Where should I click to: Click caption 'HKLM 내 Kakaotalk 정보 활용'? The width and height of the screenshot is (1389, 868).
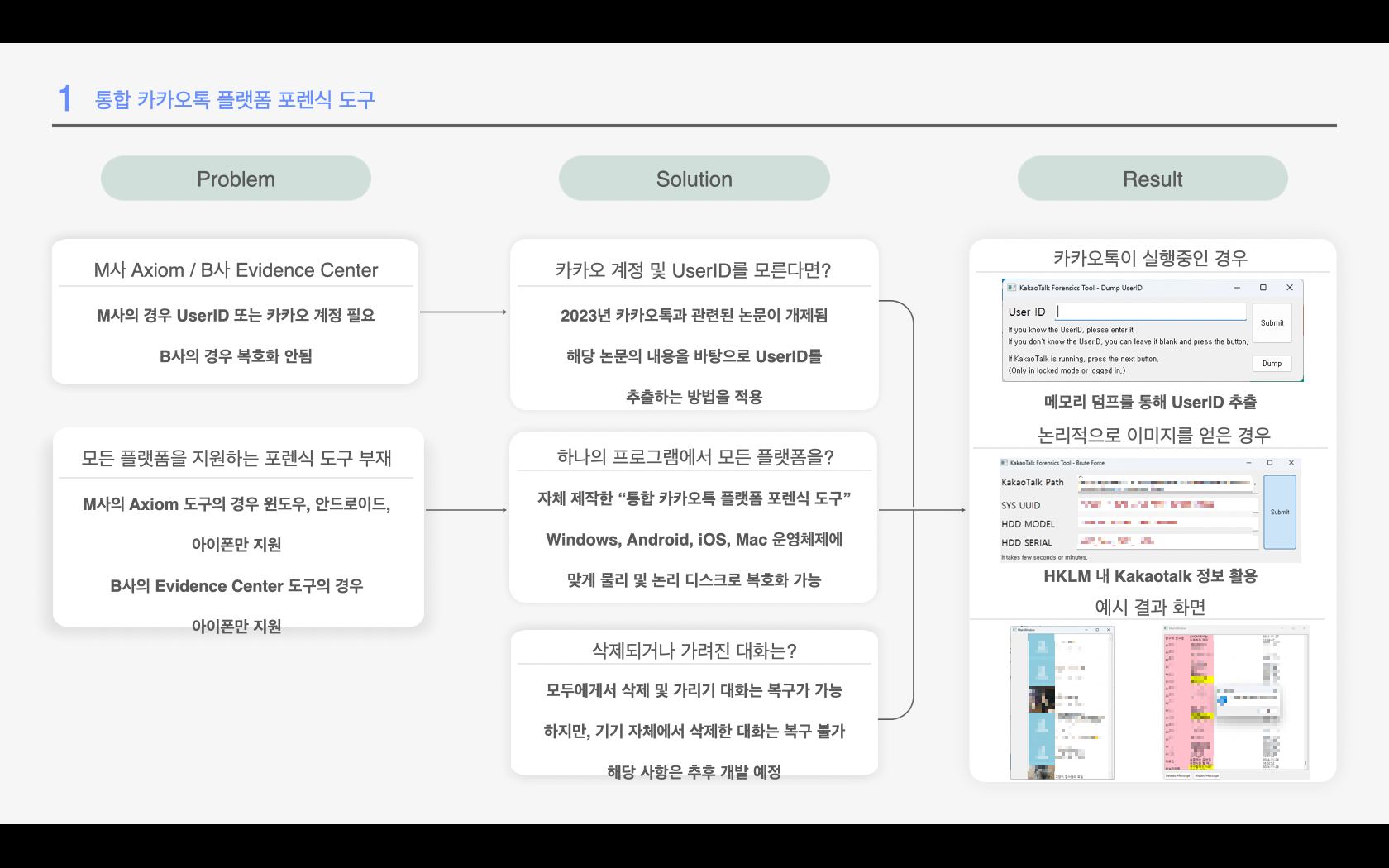click(1150, 576)
